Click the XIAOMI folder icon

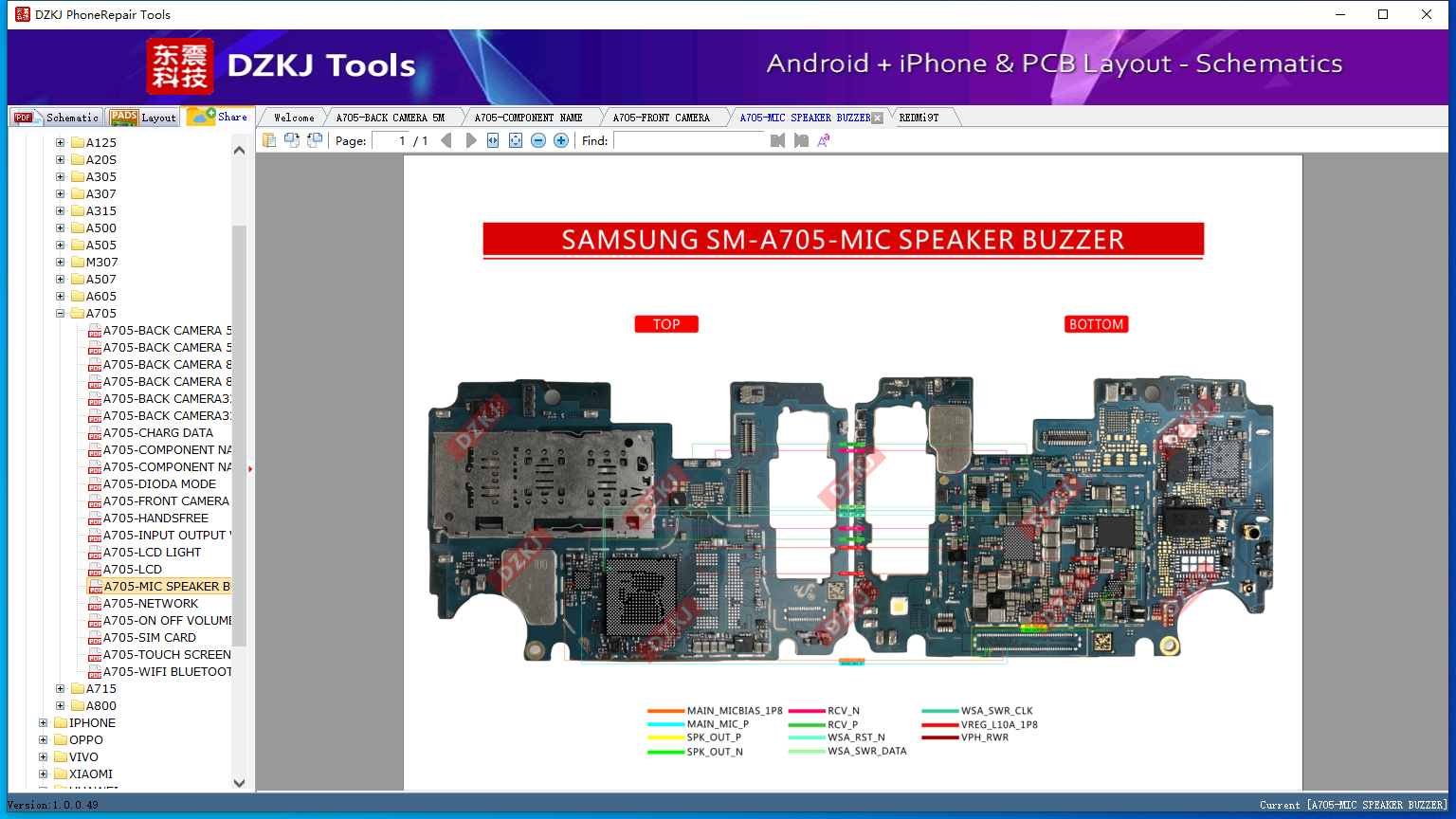[x=61, y=774]
